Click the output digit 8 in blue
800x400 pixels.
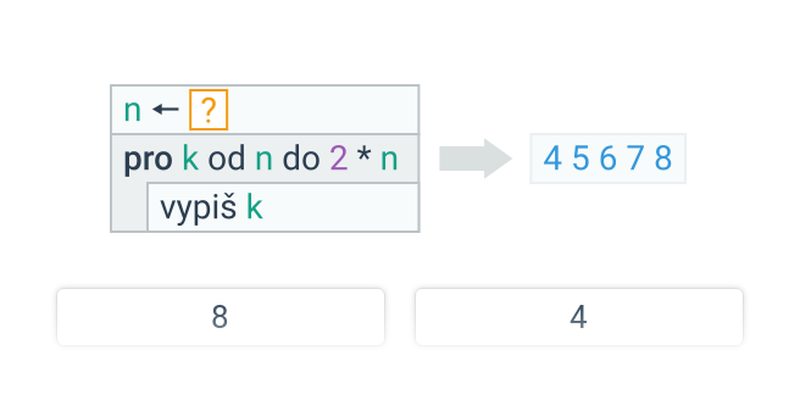[x=663, y=158]
